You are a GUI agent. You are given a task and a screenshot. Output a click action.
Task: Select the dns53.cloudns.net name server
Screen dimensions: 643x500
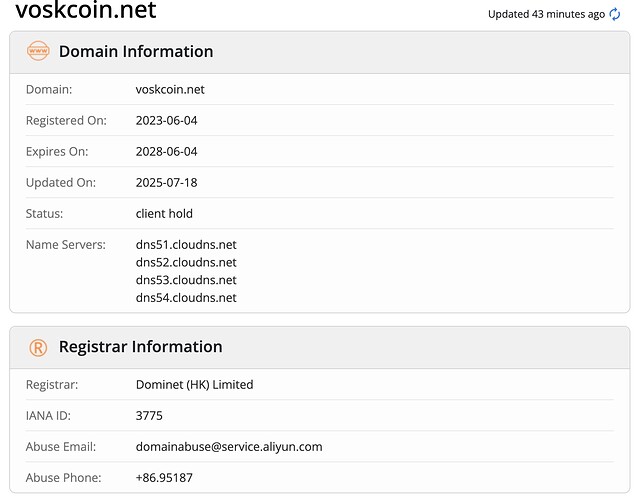click(186, 280)
